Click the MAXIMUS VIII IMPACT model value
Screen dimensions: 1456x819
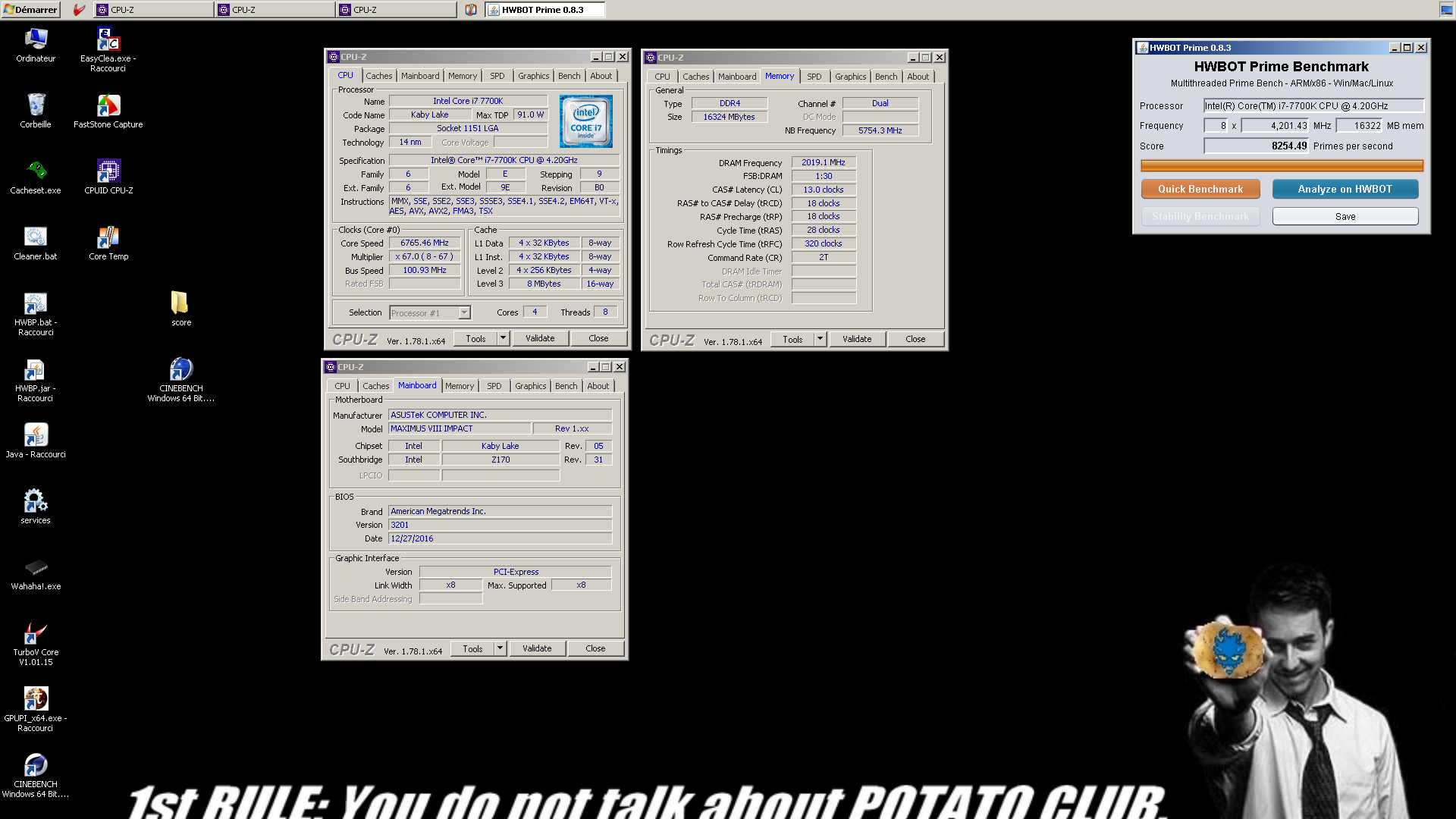460,428
